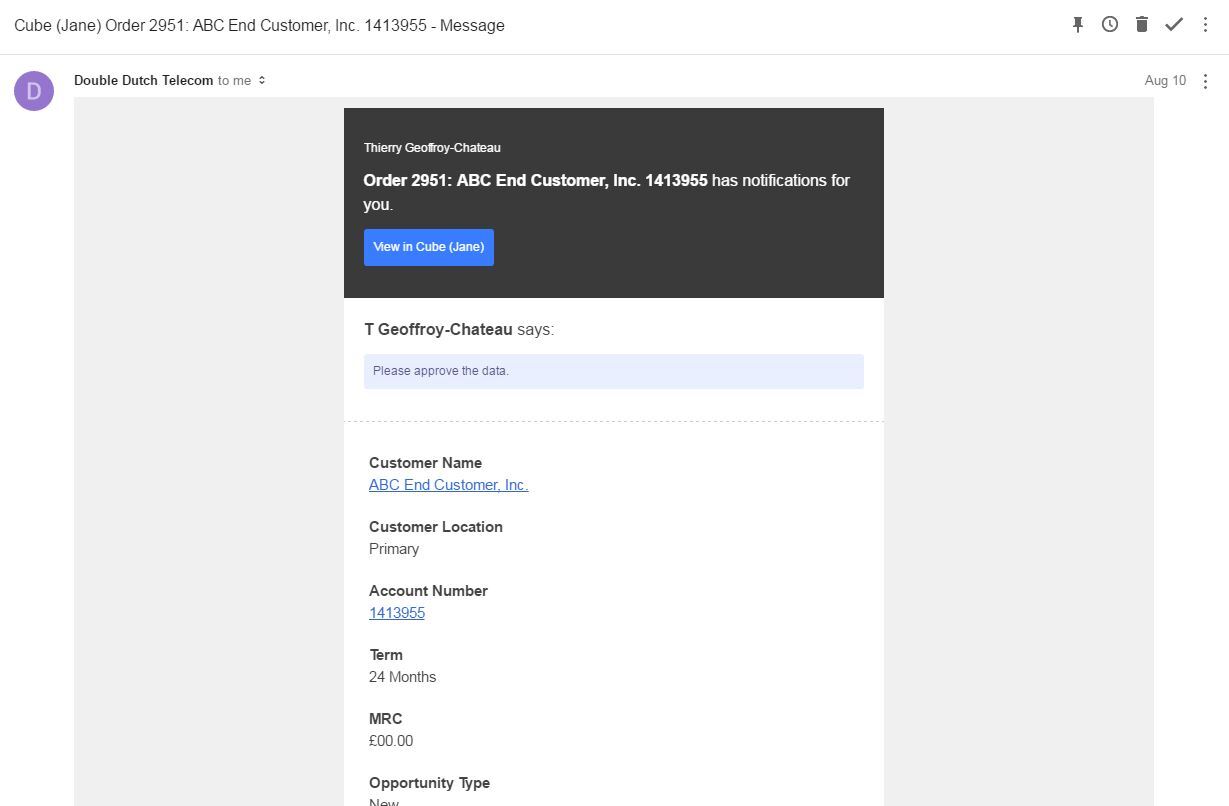Click the Account Number field label
This screenshot has height=806, width=1229.
[428, 591]
